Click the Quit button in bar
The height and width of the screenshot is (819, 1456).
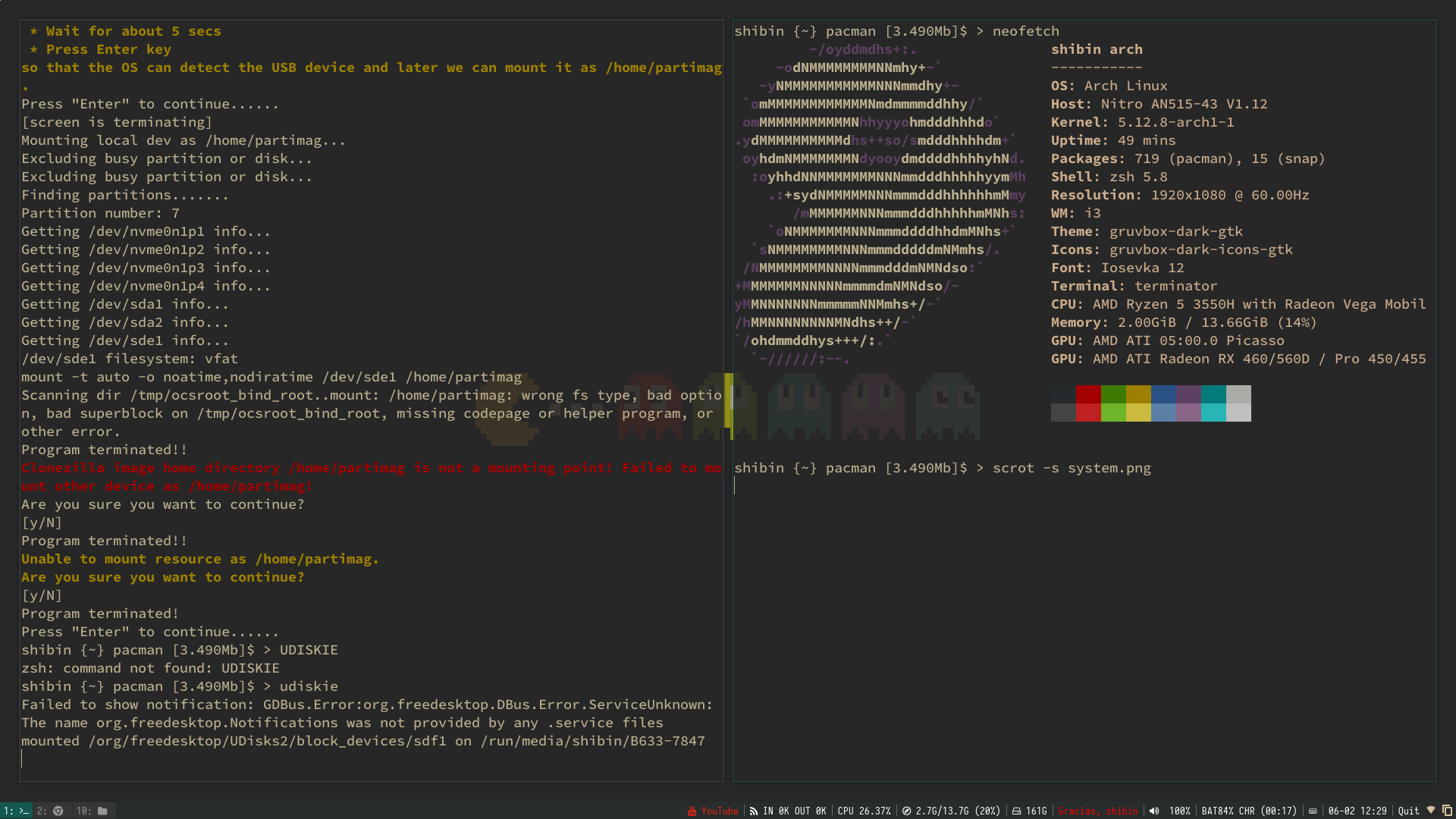click(x=1408, y=811)
